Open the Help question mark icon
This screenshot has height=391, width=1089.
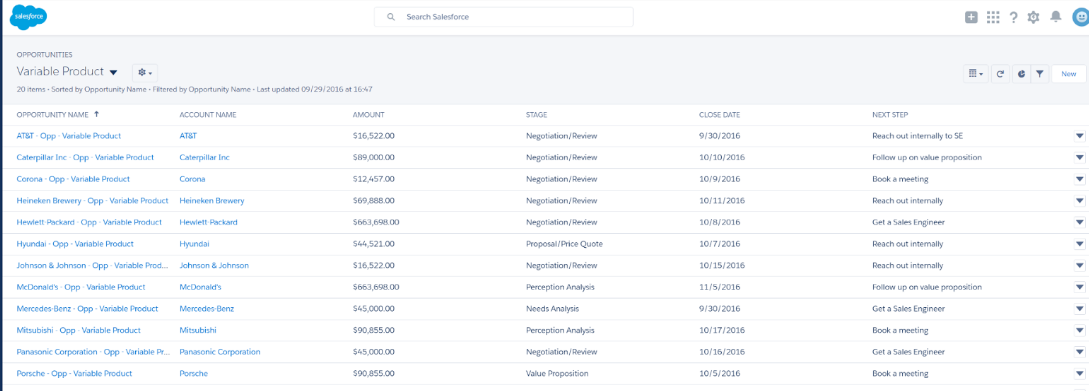(1013, 17)
